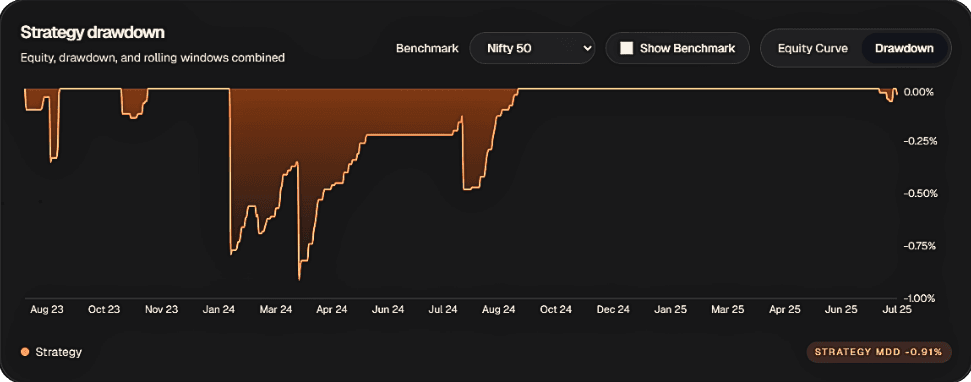Click the -0.50% y-axis value
Viewport: 971px width, 382px height.
(x=919, y=193)
